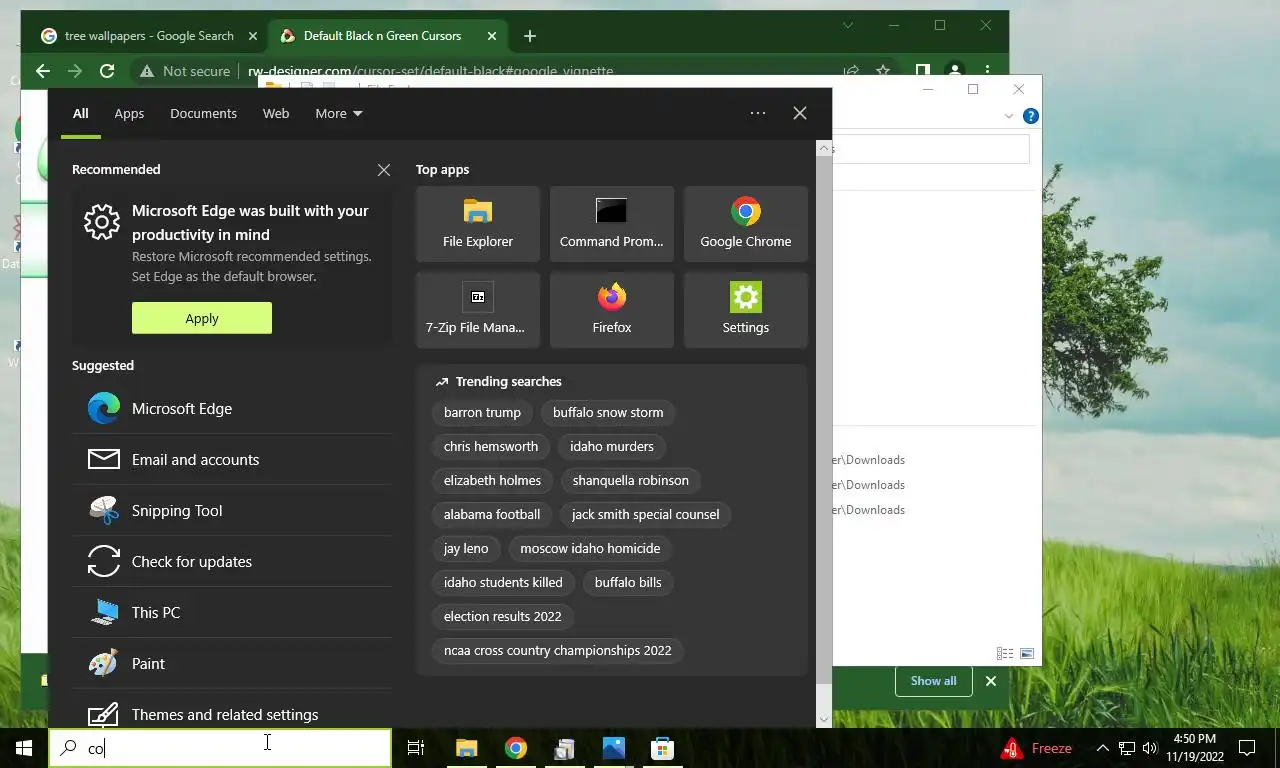Search trending jack smith special counsel
Screen dimensions: 1280x768
[x=646, y=514]
